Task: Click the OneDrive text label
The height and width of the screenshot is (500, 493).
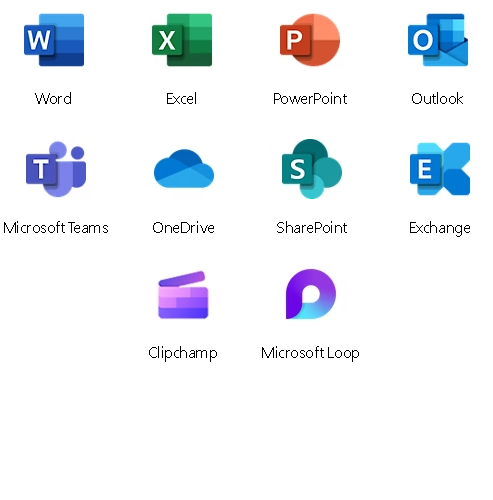Action: [x=183, y=228]
